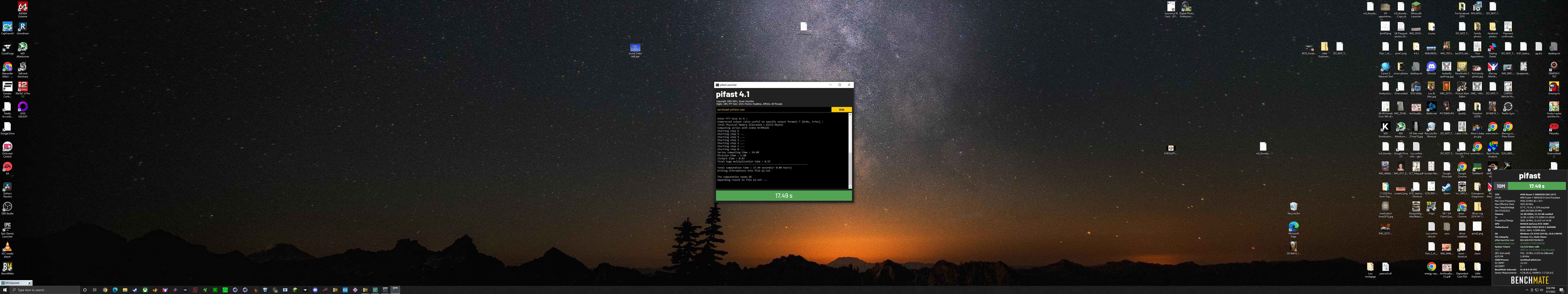The width and height of the screenshot is (1568, 294).
Task: Open the VLC media player icon
Action: [x=7, y=249]
